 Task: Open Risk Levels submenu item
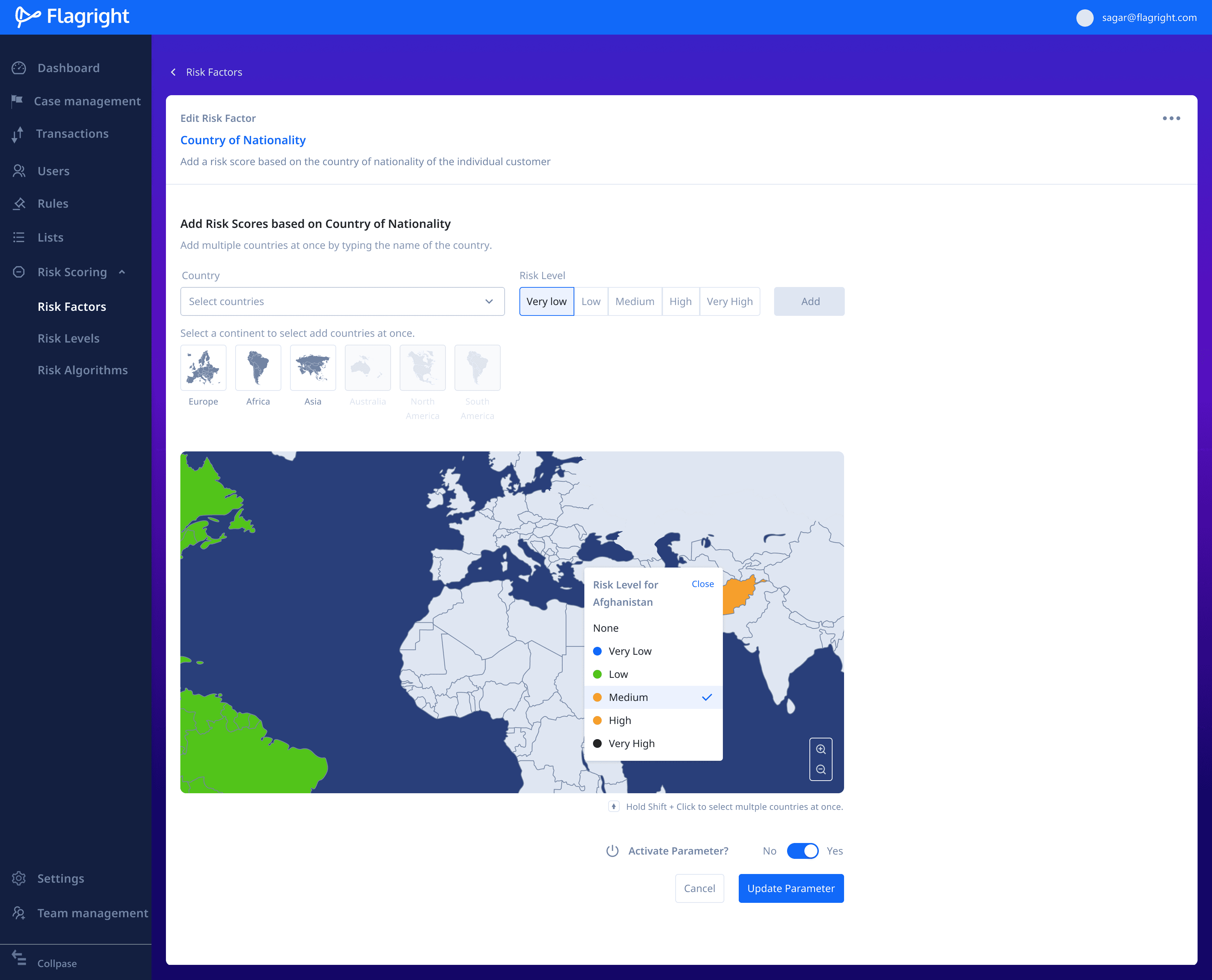[x=68, y=338]
